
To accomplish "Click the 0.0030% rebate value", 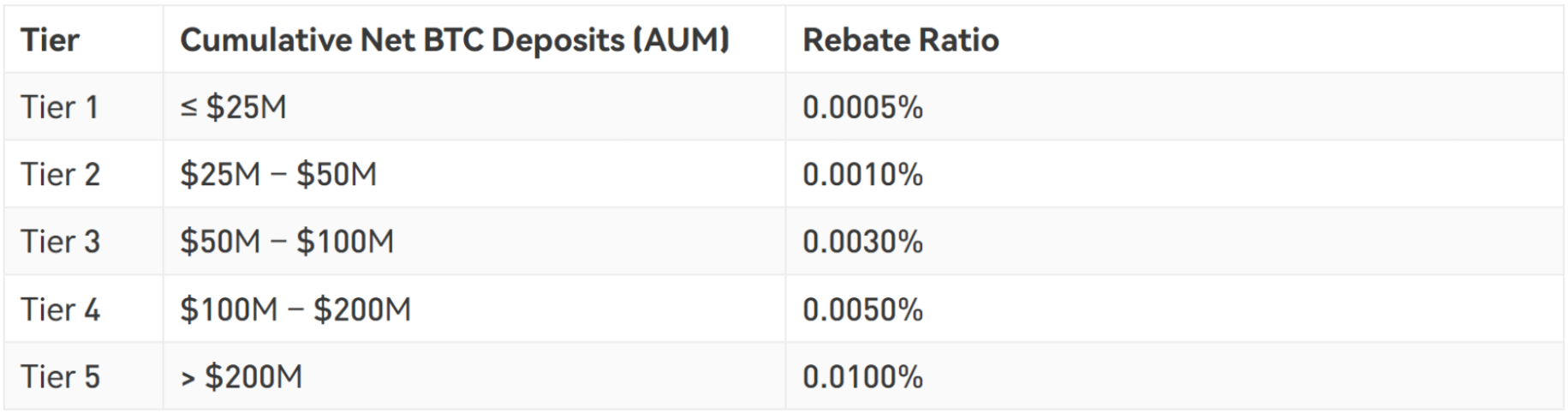I will [x=862, y=242].
